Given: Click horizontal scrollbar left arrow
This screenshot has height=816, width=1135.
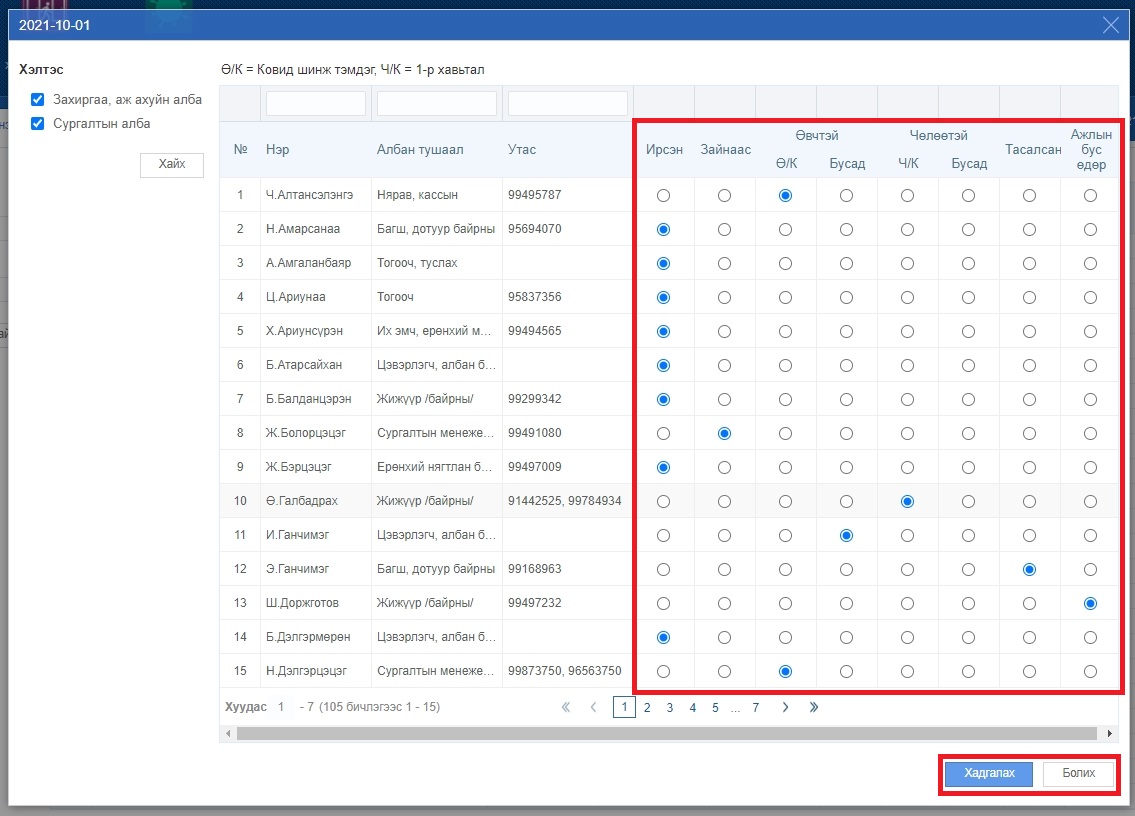Looking at the screenshot, I should tap(229, 733).
